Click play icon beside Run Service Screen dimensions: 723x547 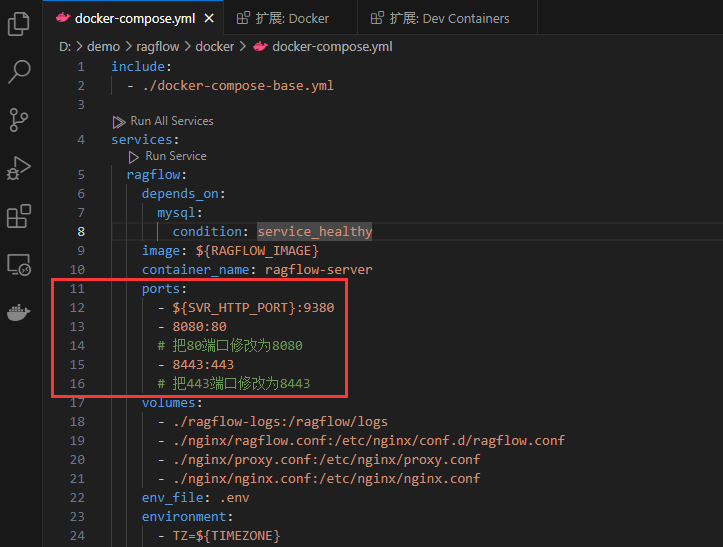pos(135,156)
